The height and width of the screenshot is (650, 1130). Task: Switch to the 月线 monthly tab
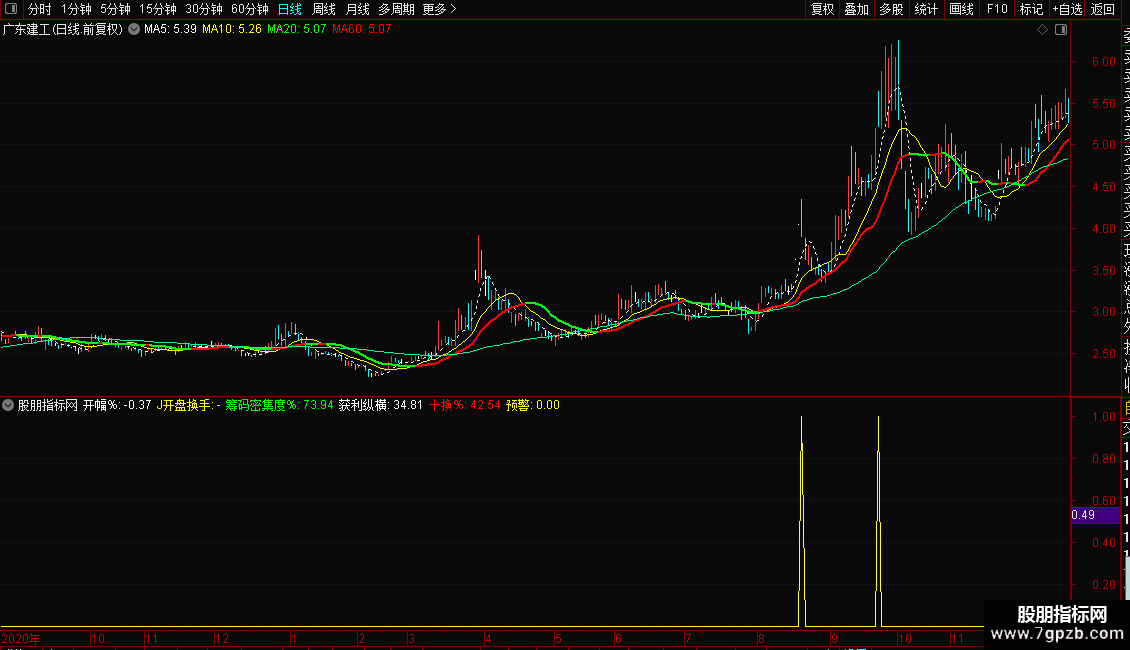tap(357, 9)
